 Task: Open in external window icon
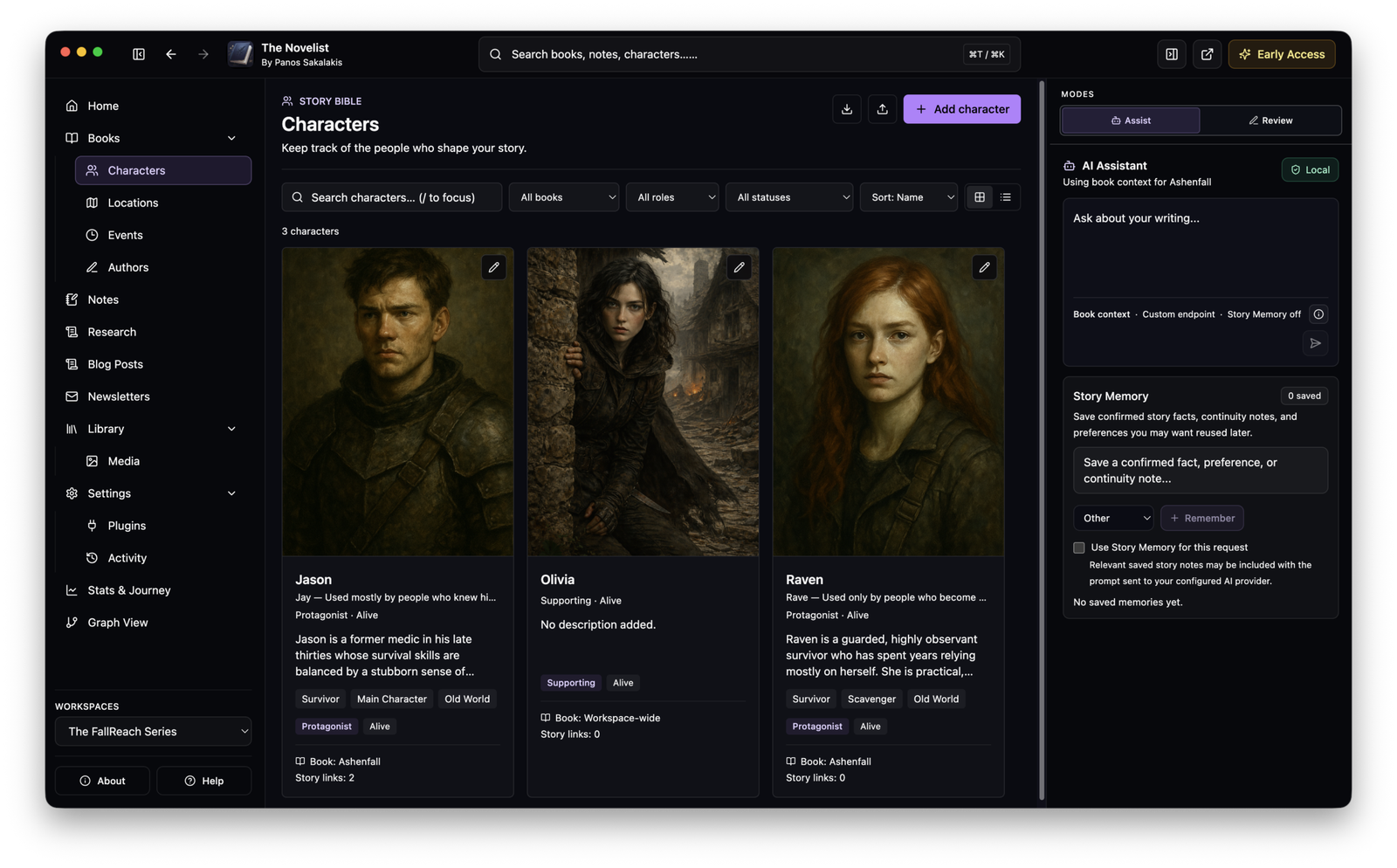click(1207, 54)
